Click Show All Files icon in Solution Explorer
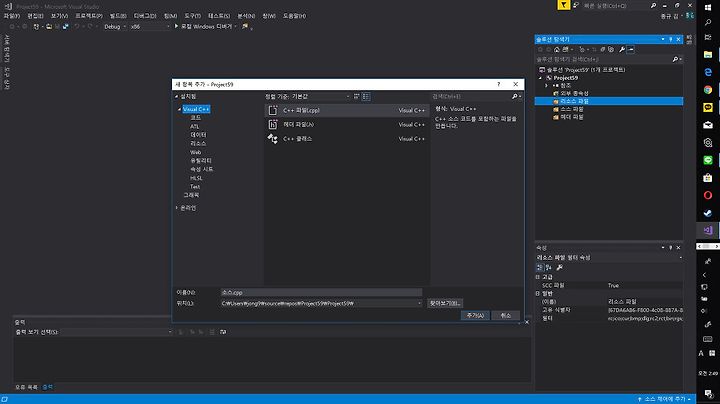This screenshot has width=720, height=404. [611, 49]
